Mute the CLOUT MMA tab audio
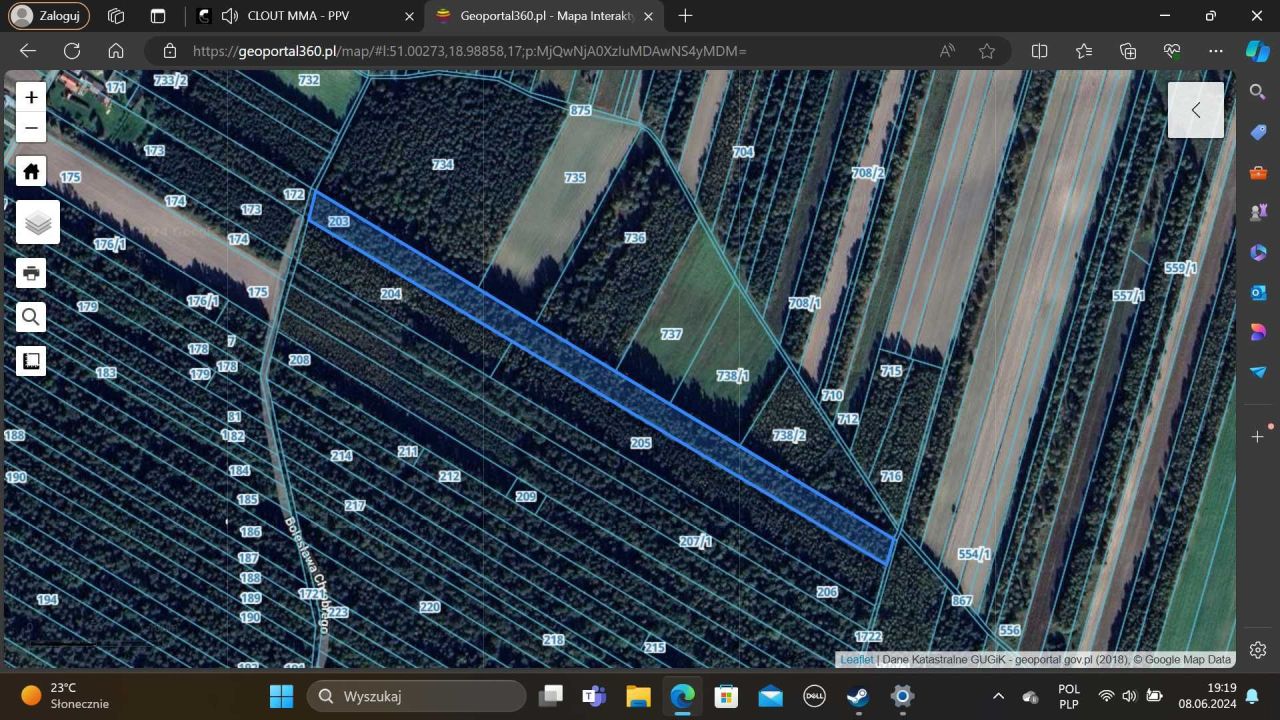The image size is (1280, 720). (230, 16)
